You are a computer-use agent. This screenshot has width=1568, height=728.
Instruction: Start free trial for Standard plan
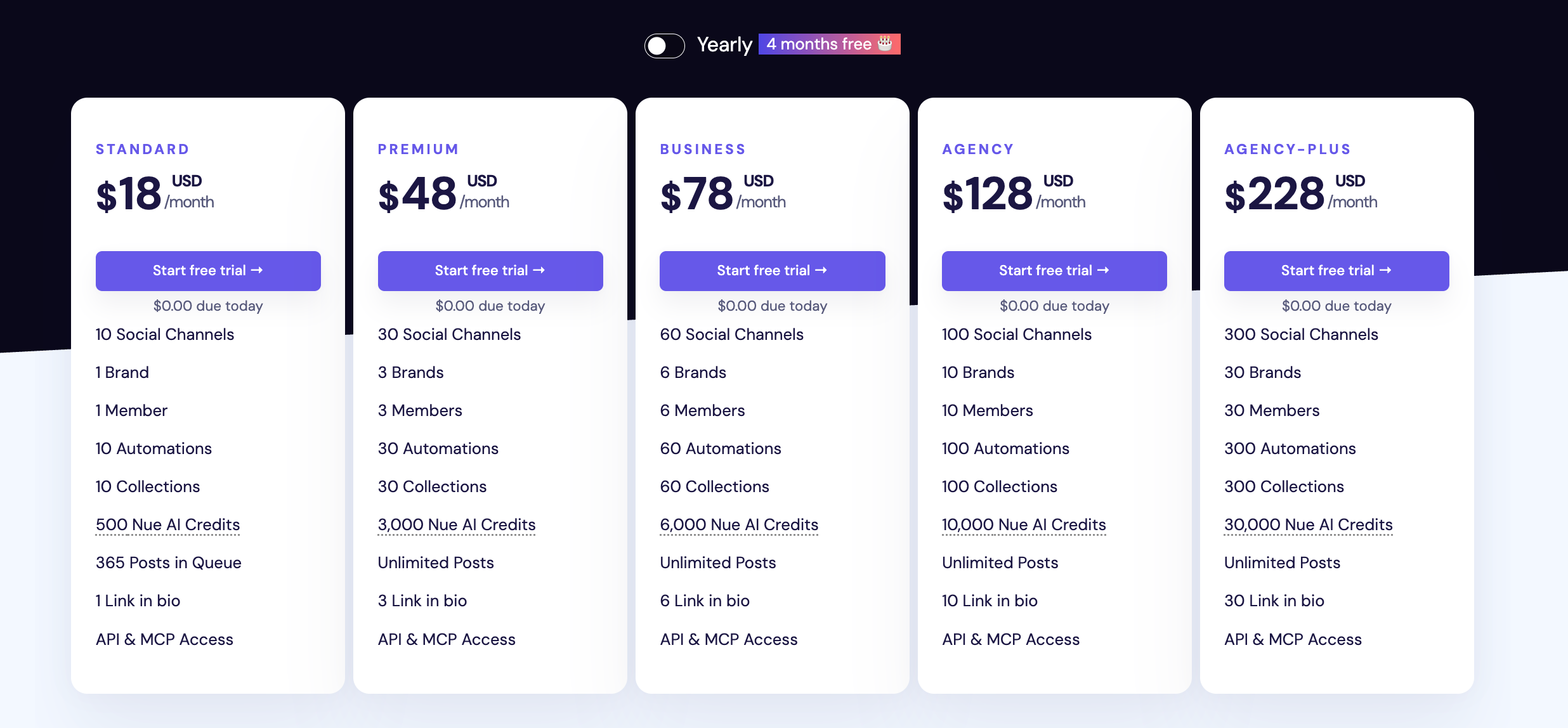(x=208, y=271)
